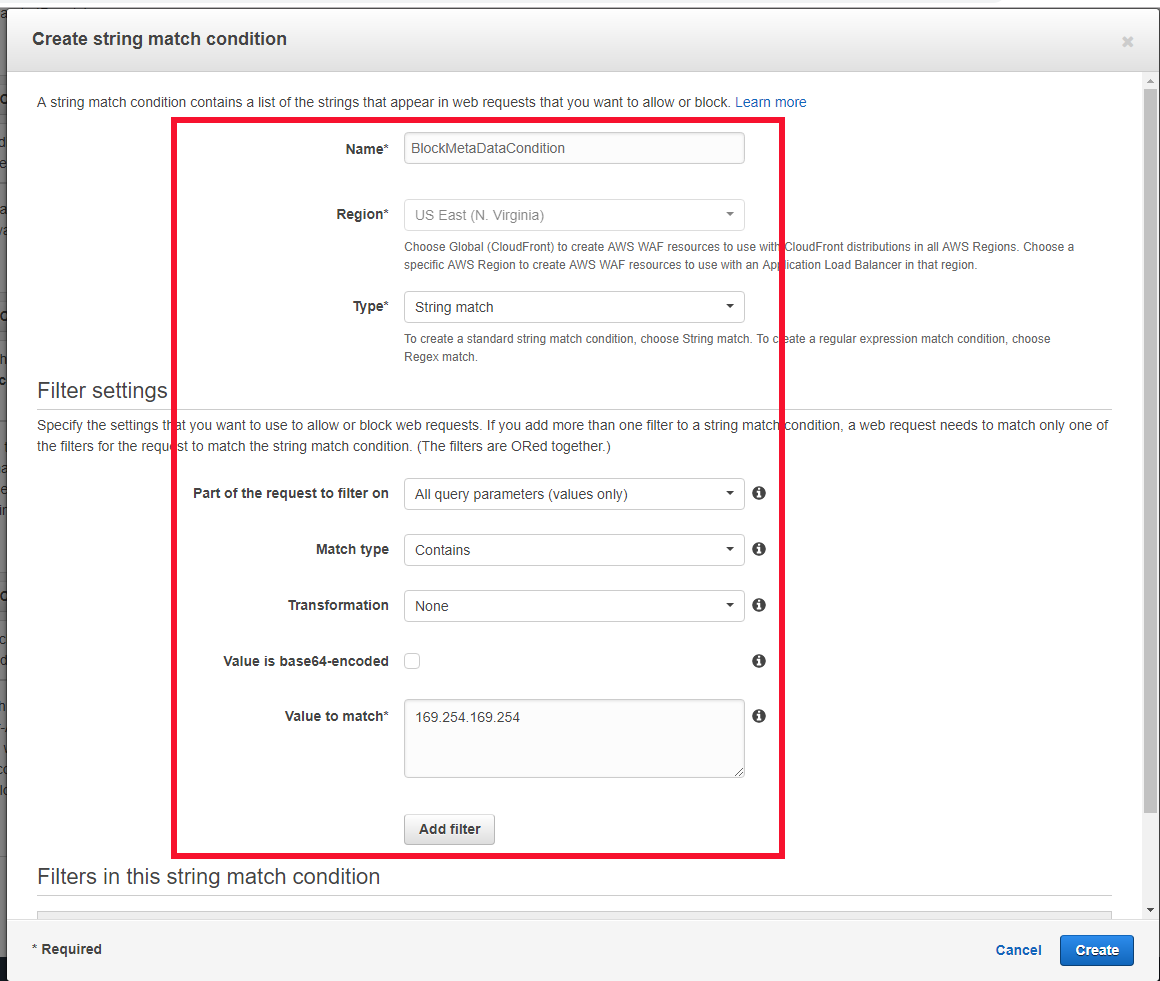Click the Name field containing BlockMetaDataCondition
Screen dimensions: 1160x981
click(x=573, y=148)
